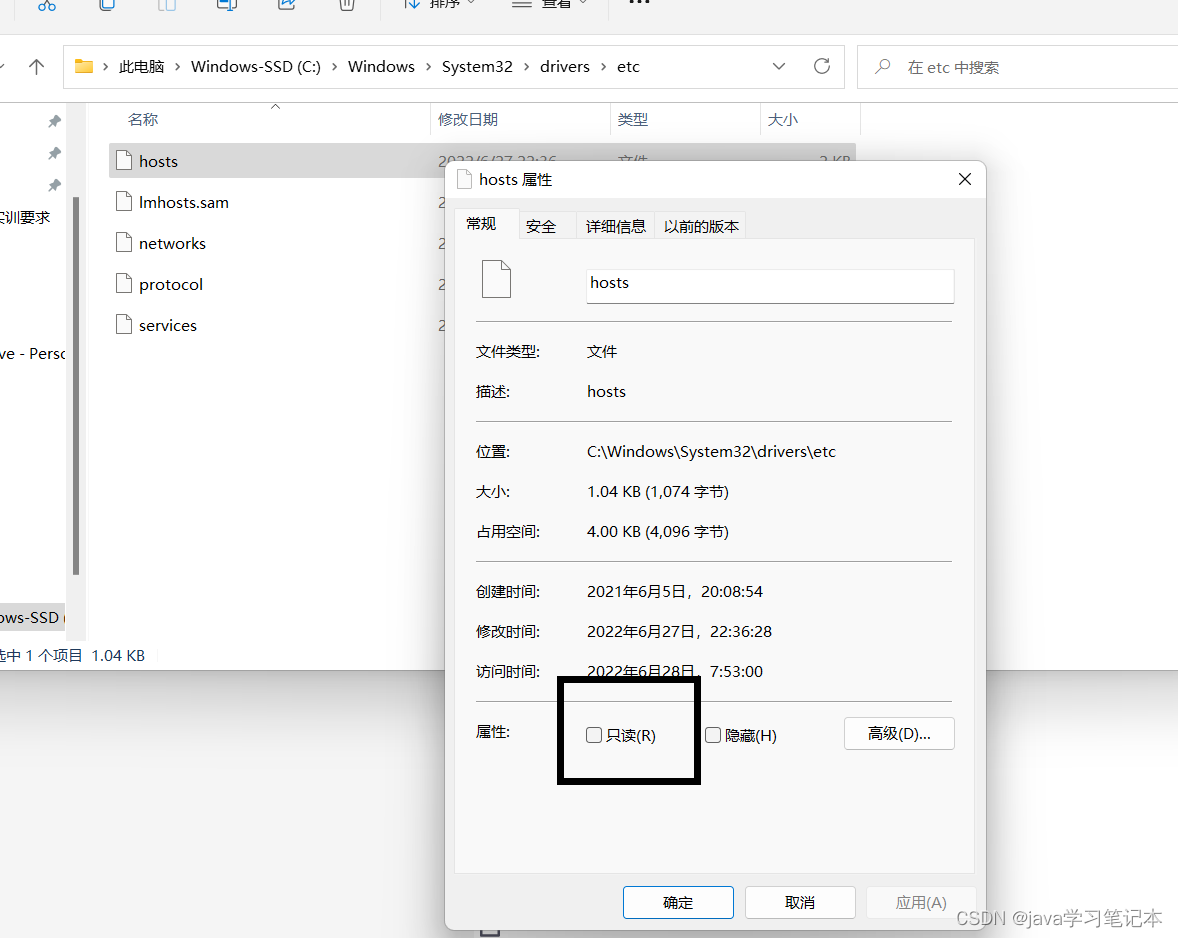1178x938 pixels.
Task: Open the address bar history dropdown arrow
Action: 779,66
